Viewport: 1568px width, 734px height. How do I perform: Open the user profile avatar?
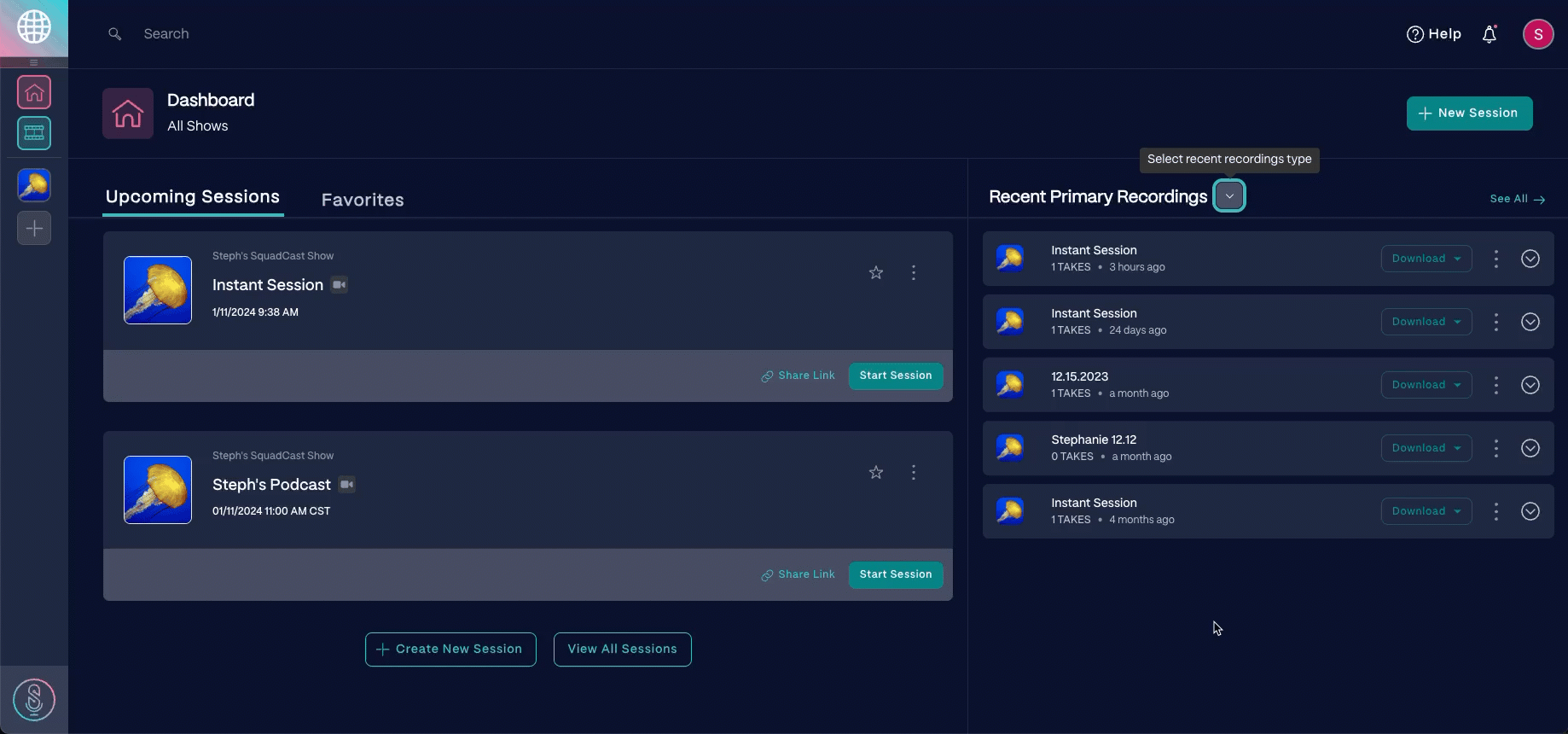click(x=1537, y=34)
